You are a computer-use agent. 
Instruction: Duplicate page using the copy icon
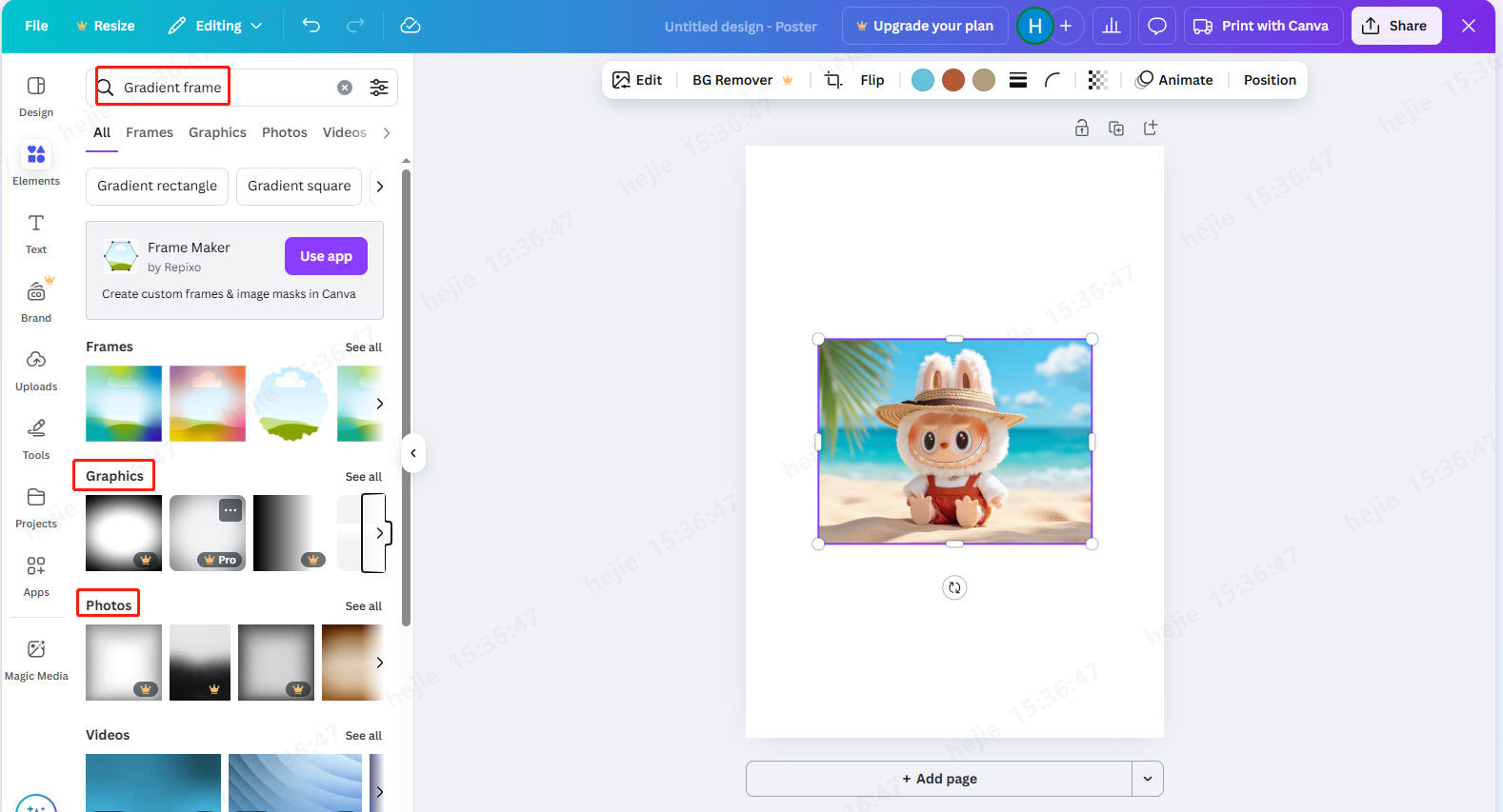tap(1116, 129)
